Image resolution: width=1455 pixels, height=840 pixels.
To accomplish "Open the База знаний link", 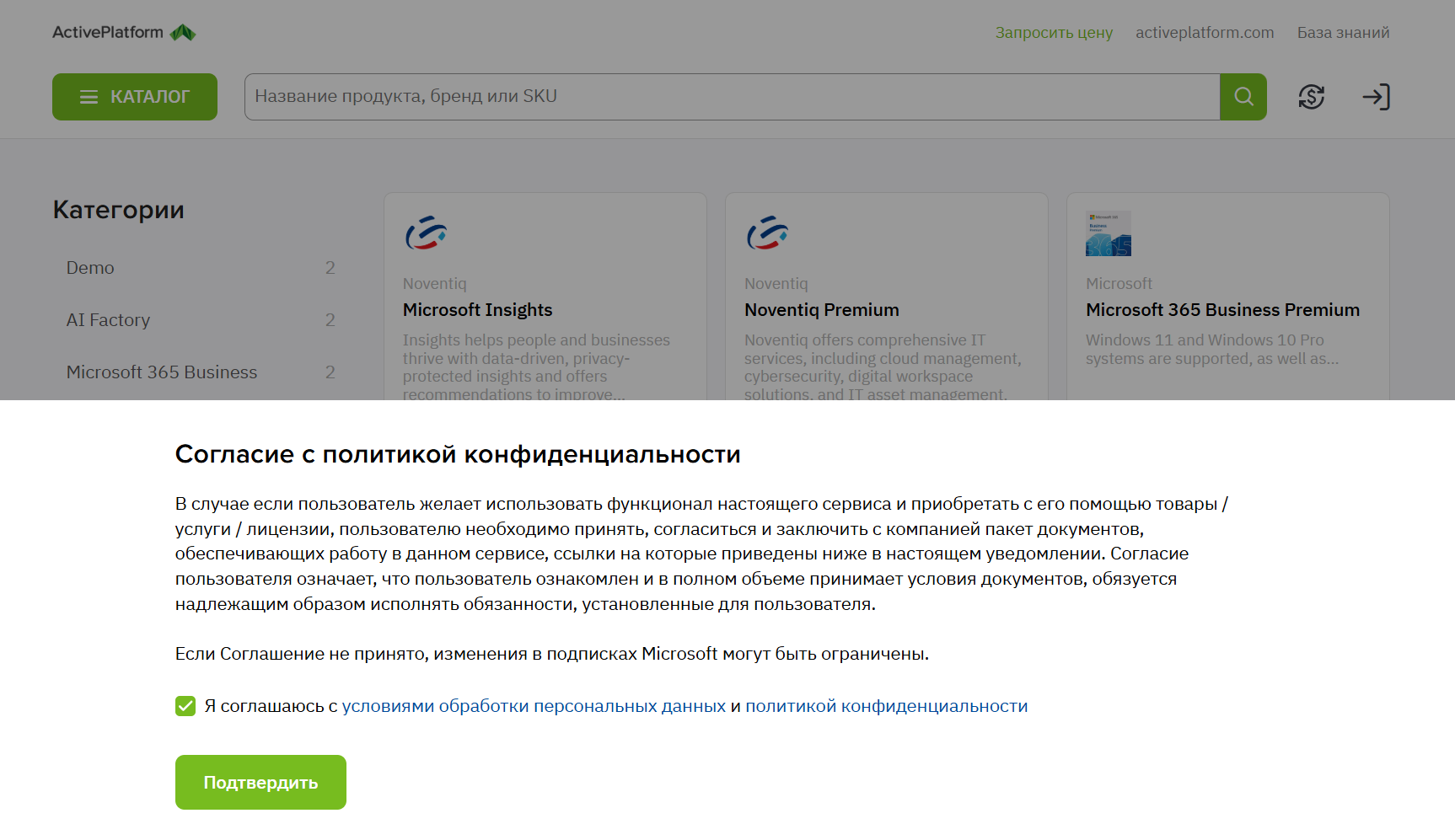I will pos(1343,33).
